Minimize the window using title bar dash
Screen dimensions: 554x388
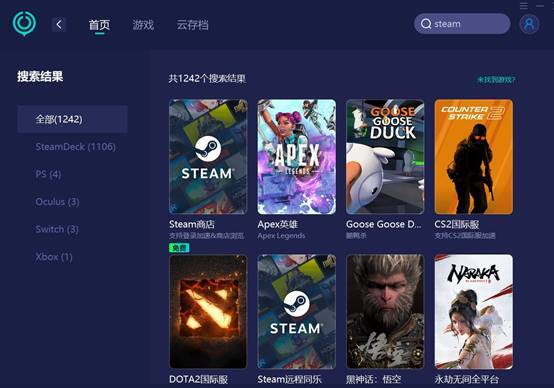540,6
